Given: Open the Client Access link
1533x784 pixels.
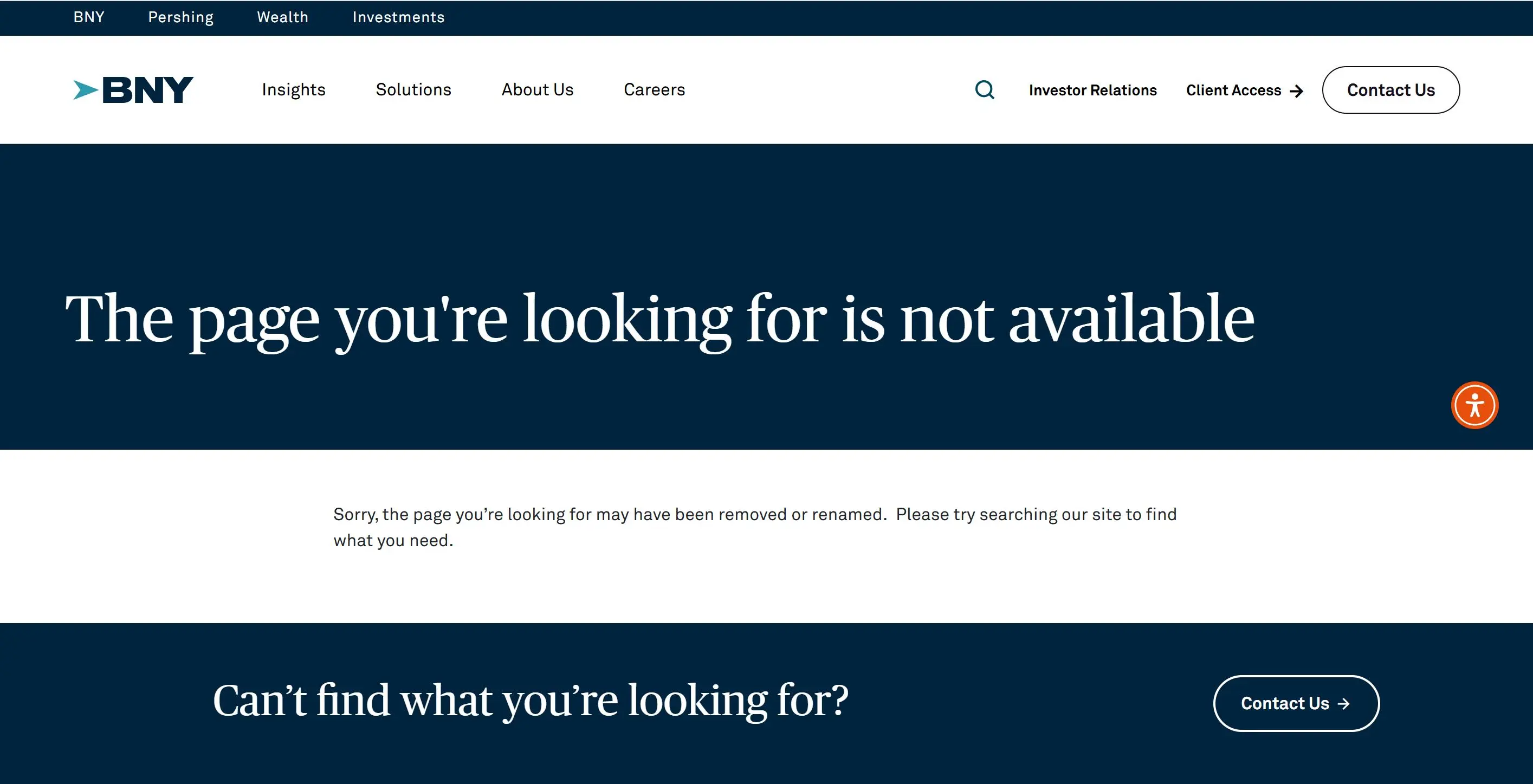Looking at the screenshot, I should point(1244,90).
